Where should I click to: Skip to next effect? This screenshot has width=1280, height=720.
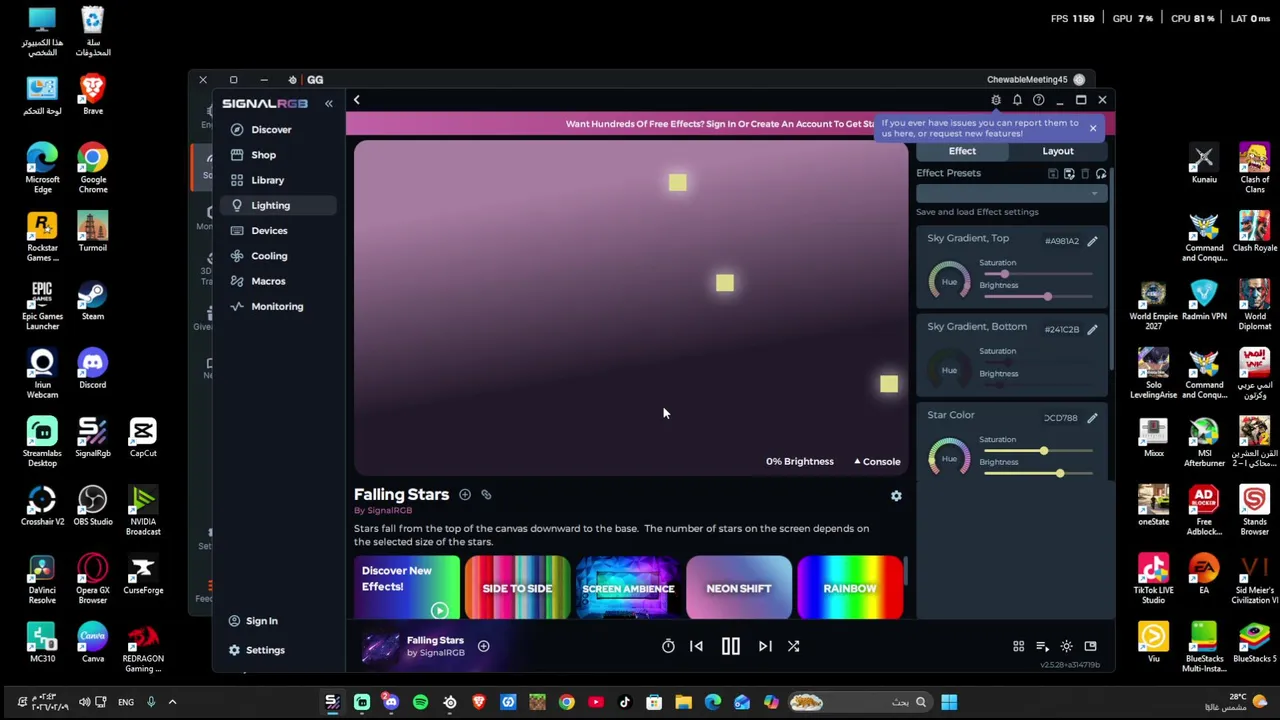point(765,647)
